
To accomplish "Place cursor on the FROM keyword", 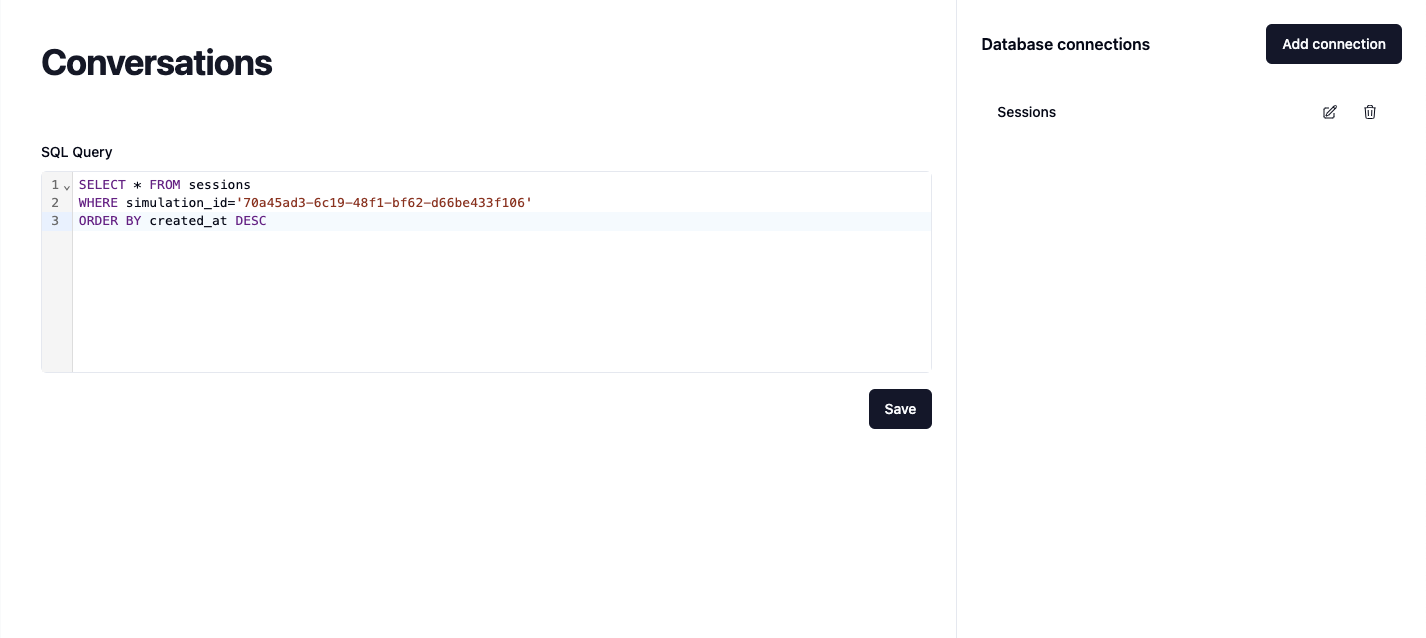I will (x=165, y=185).
